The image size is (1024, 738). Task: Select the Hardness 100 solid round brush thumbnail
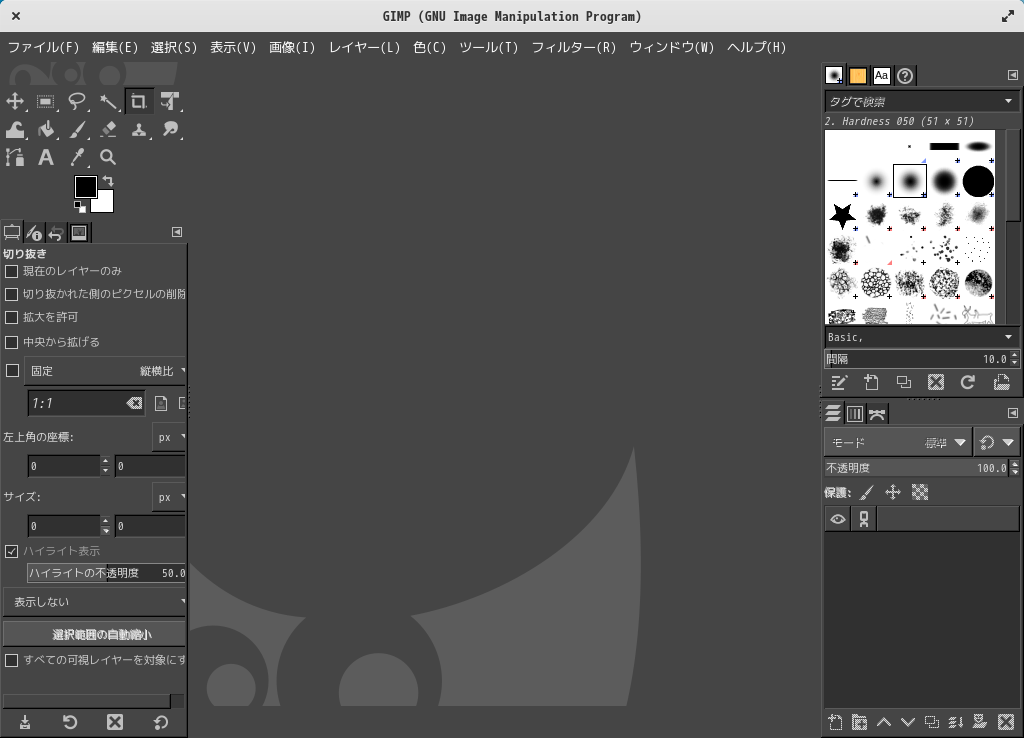977,181
